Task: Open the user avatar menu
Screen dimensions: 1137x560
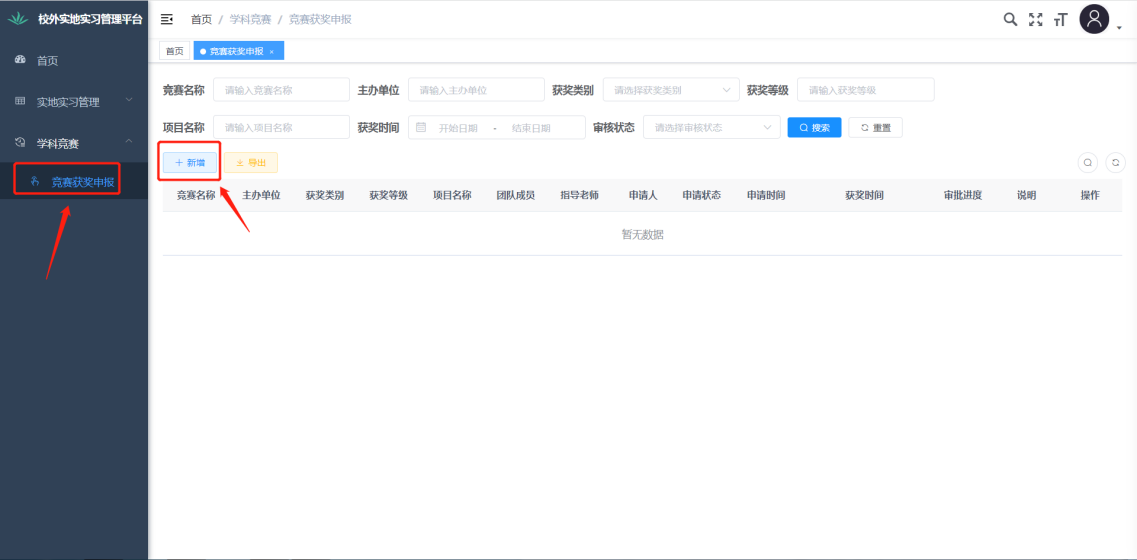Action: (x=1095, y=19)
